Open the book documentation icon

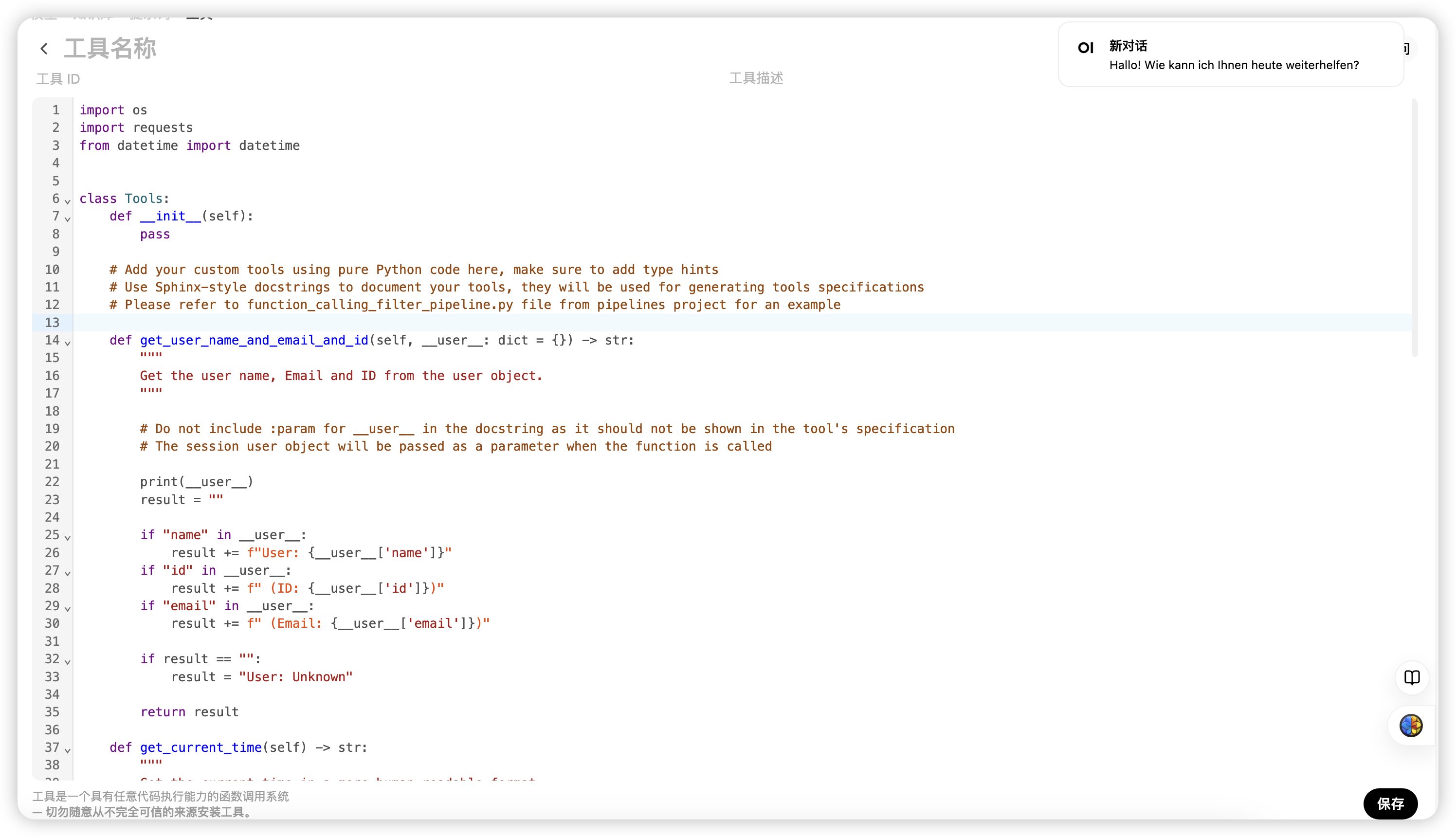(x=1411, y=678)
